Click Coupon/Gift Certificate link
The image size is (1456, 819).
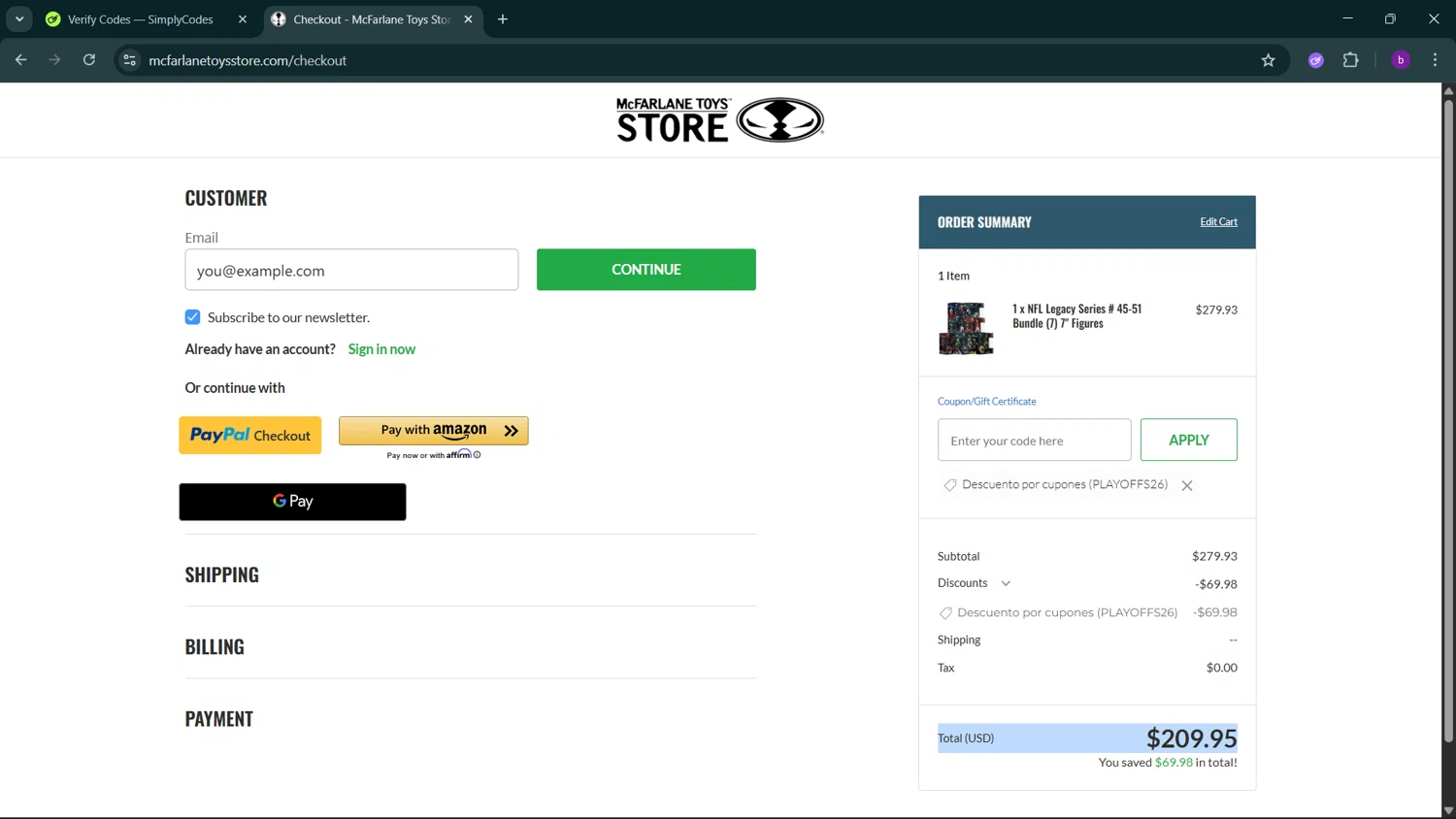[x=986, y=402]
